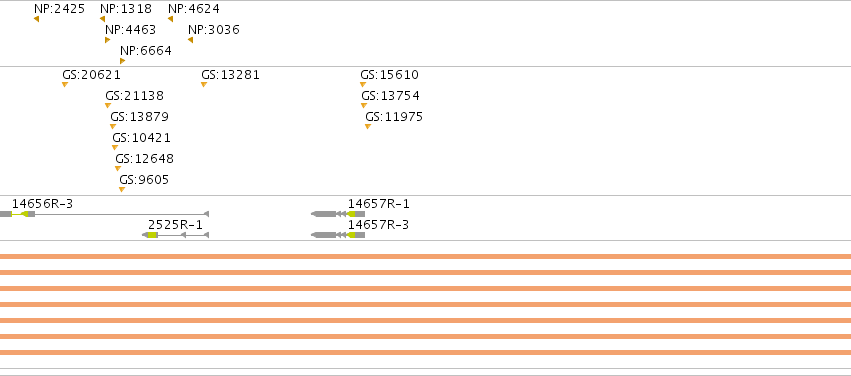Click the NP:4624 insertion triangle
The image size is (851, 376).
170,19
